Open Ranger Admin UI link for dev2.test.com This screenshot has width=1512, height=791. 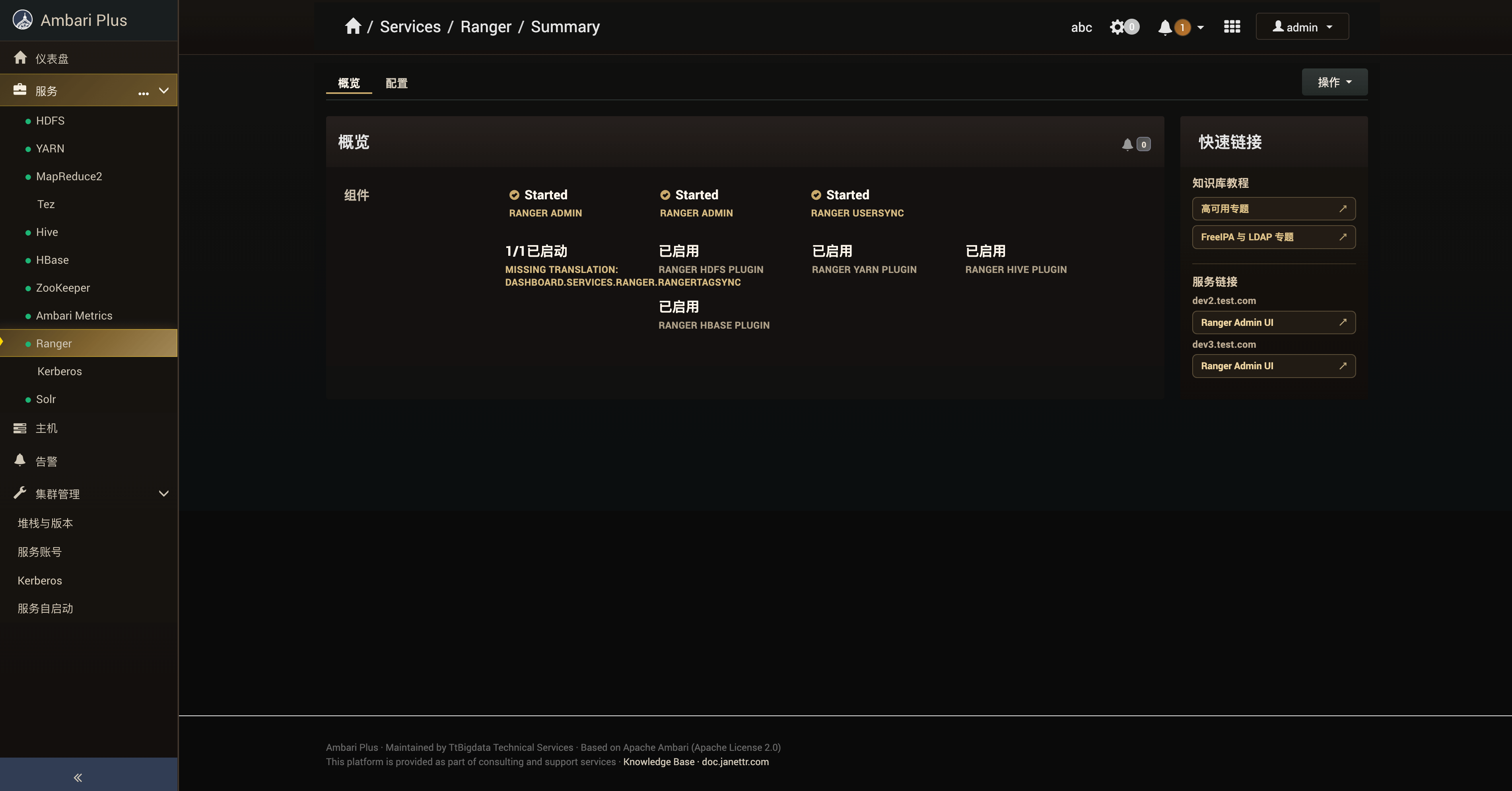pos(1273,322)
